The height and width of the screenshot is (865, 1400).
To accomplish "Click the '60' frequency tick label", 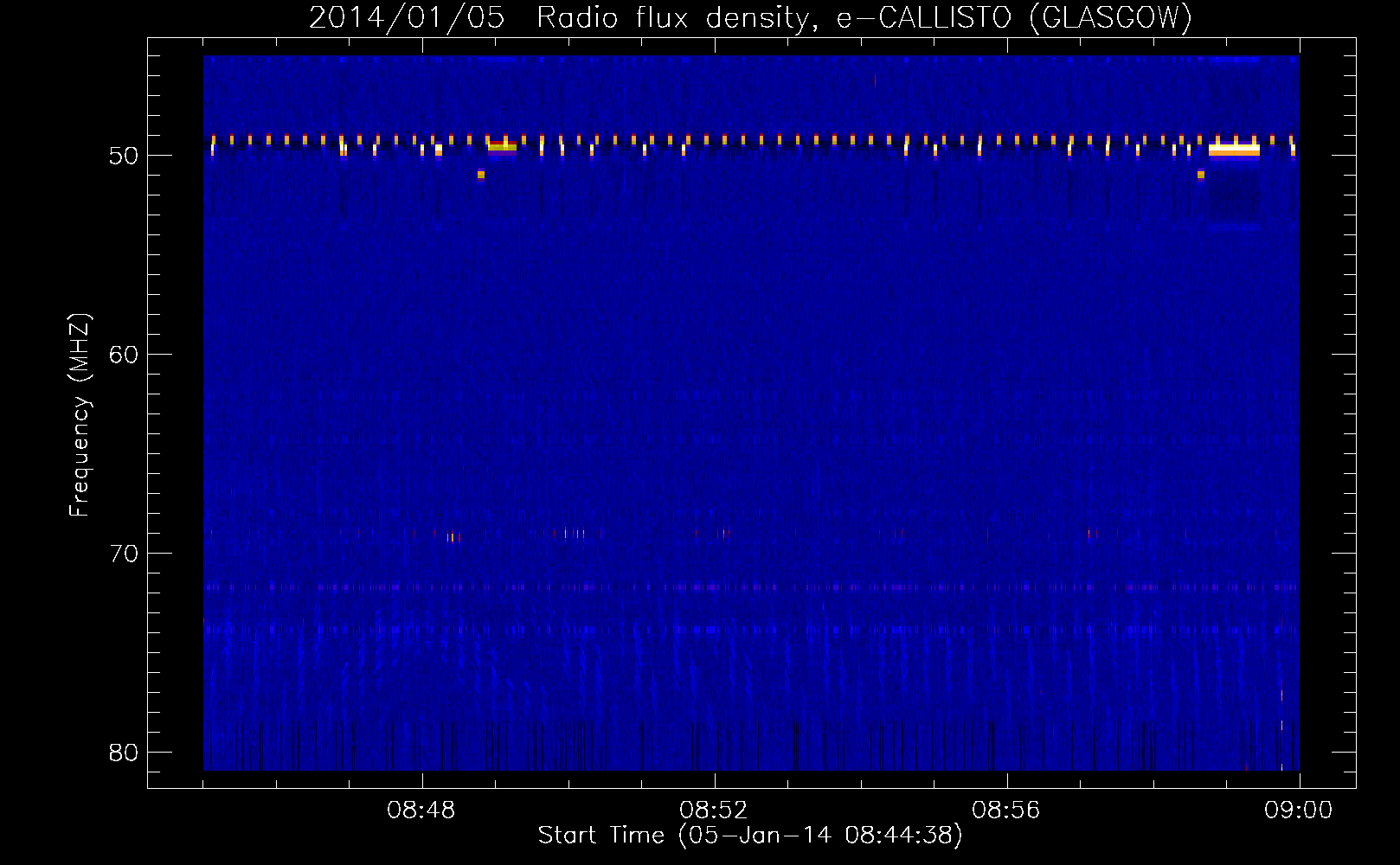I will [x=125, y=355].
